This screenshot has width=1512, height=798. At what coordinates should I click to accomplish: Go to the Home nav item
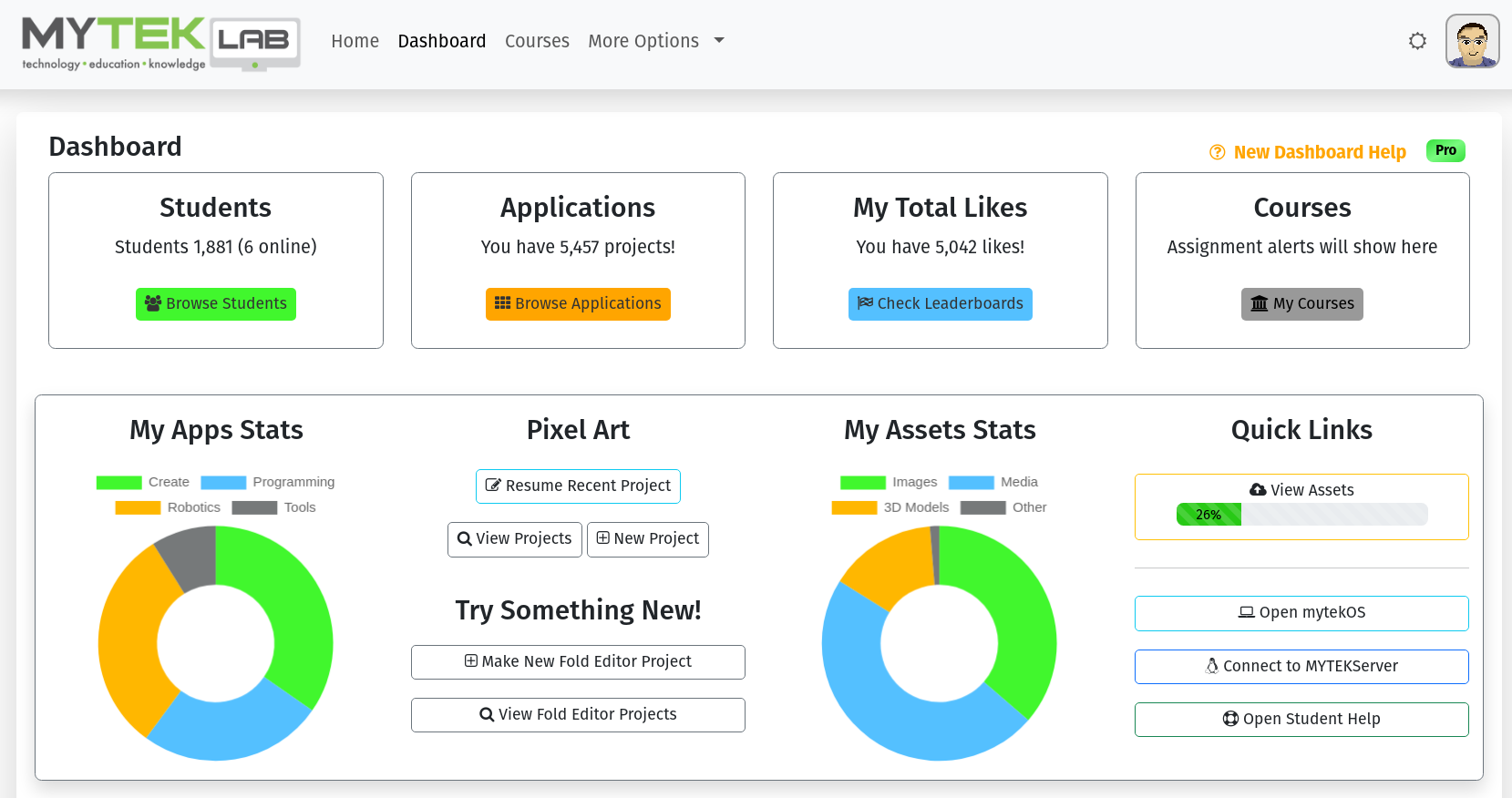tap(355, 41)
